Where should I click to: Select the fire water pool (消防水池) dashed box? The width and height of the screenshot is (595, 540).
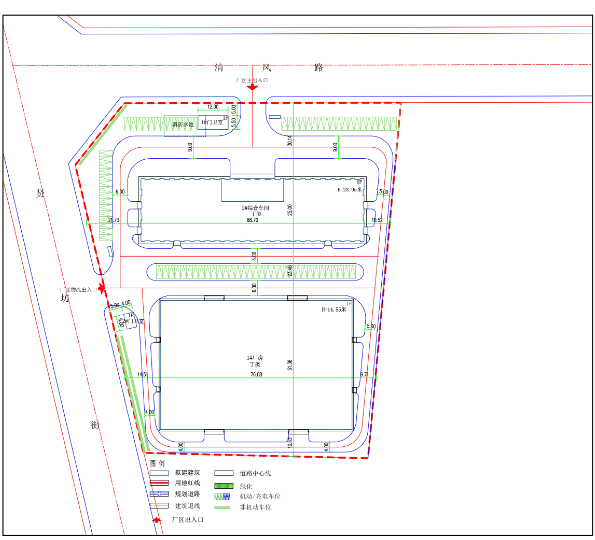(185, 126)
